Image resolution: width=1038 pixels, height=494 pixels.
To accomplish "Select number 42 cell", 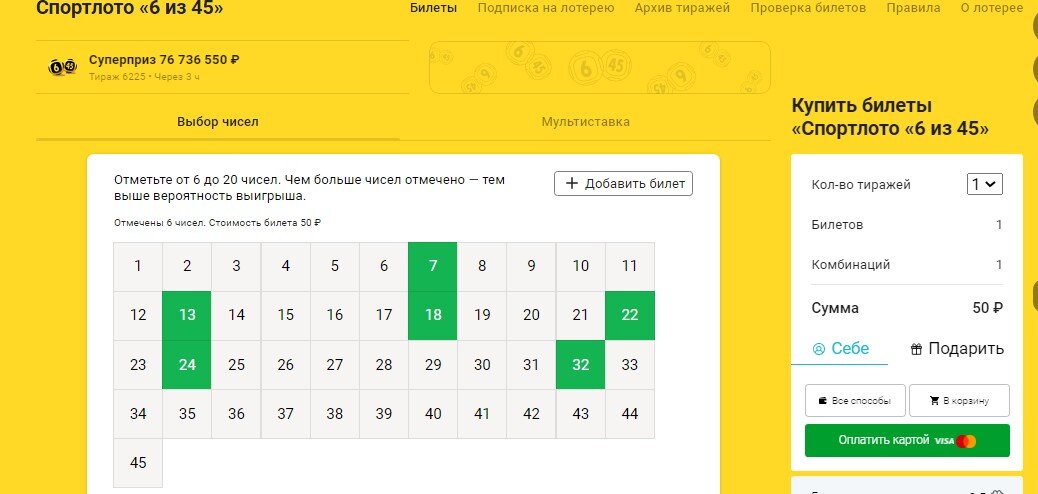I will (x=531, y=414).
